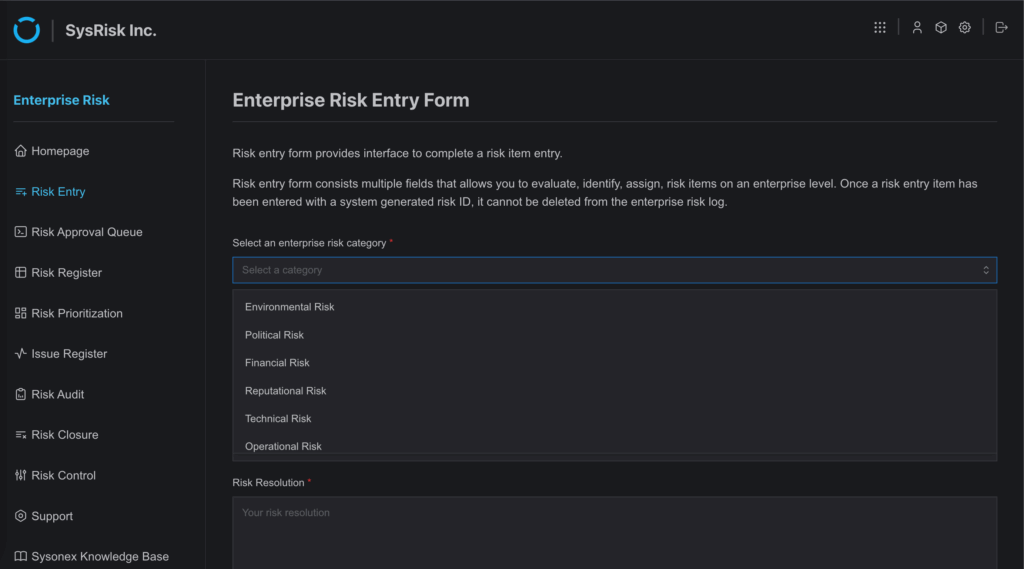The width and height of the screenshot is (1024, 569).
Task: Click the user profile icon
Action: [x=917, y=27]
